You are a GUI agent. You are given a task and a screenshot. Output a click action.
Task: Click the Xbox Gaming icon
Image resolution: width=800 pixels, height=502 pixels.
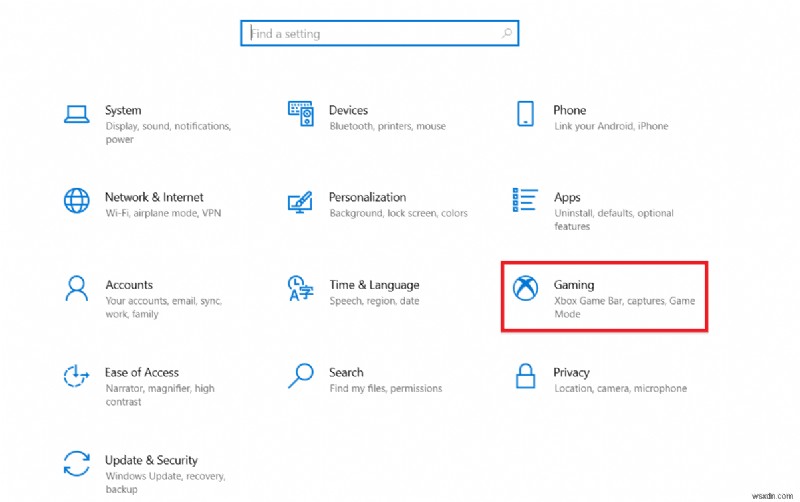[525, 288]
